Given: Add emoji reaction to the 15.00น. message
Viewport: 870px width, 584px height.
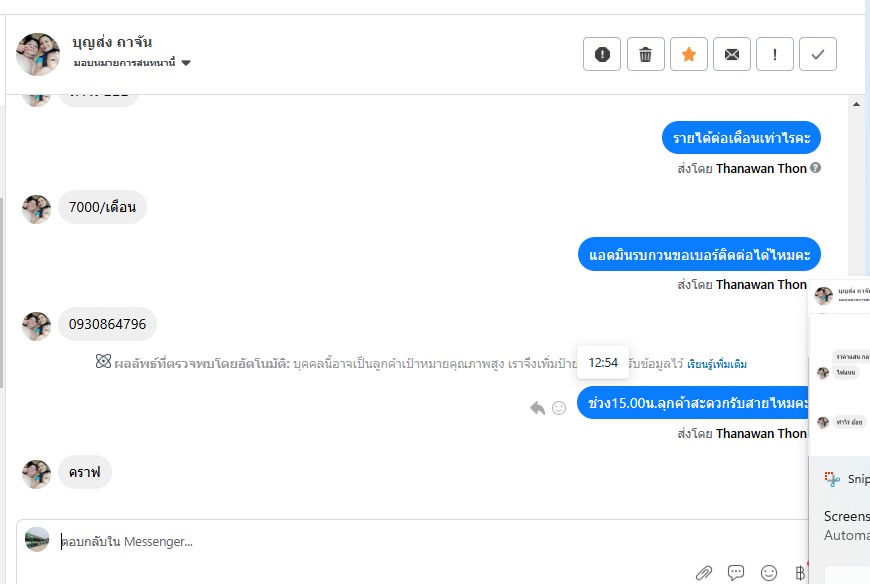Looking at the screenshot, I should coord(559,408).
